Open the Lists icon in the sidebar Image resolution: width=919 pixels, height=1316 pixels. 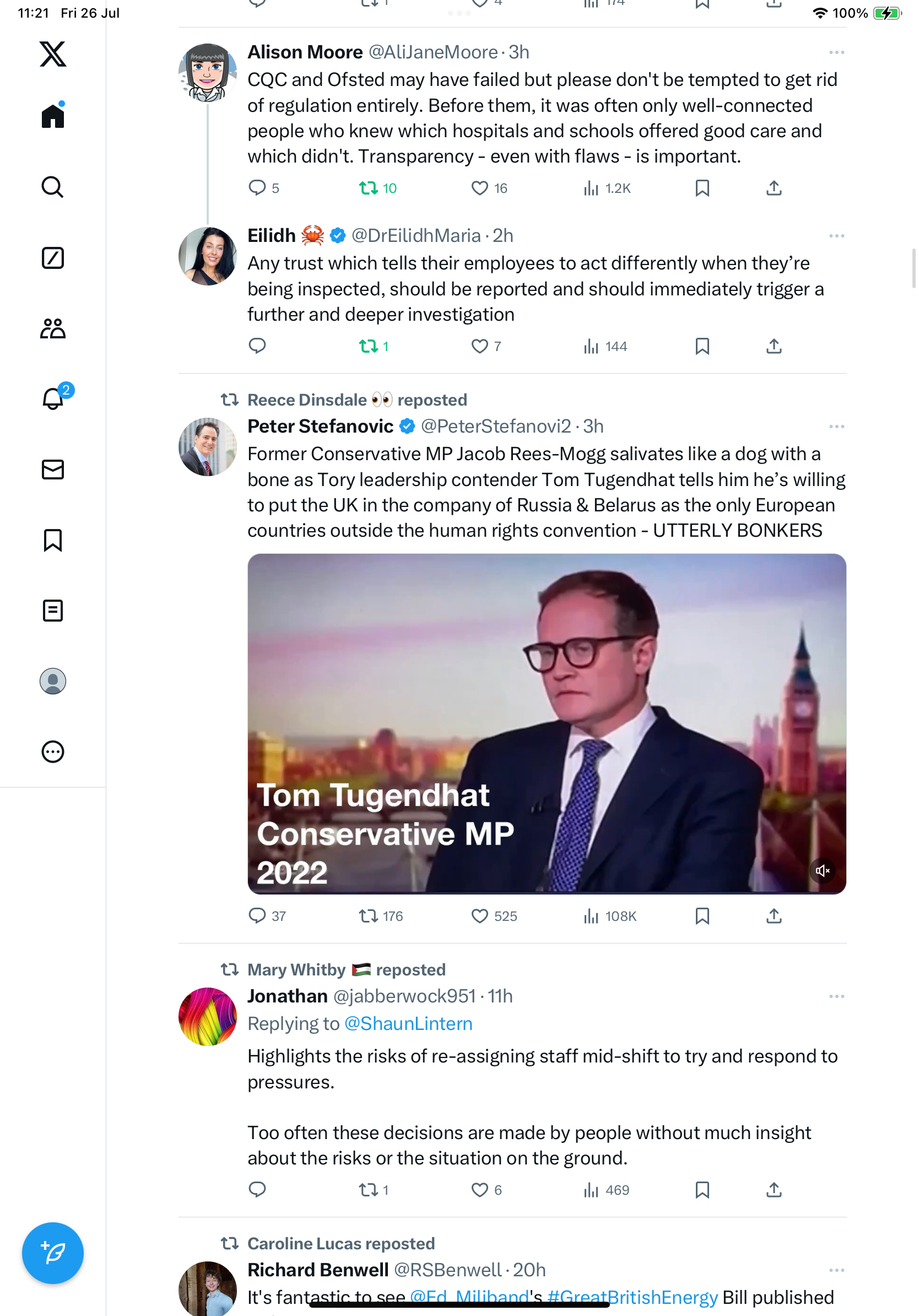click(x=53, y=611)
